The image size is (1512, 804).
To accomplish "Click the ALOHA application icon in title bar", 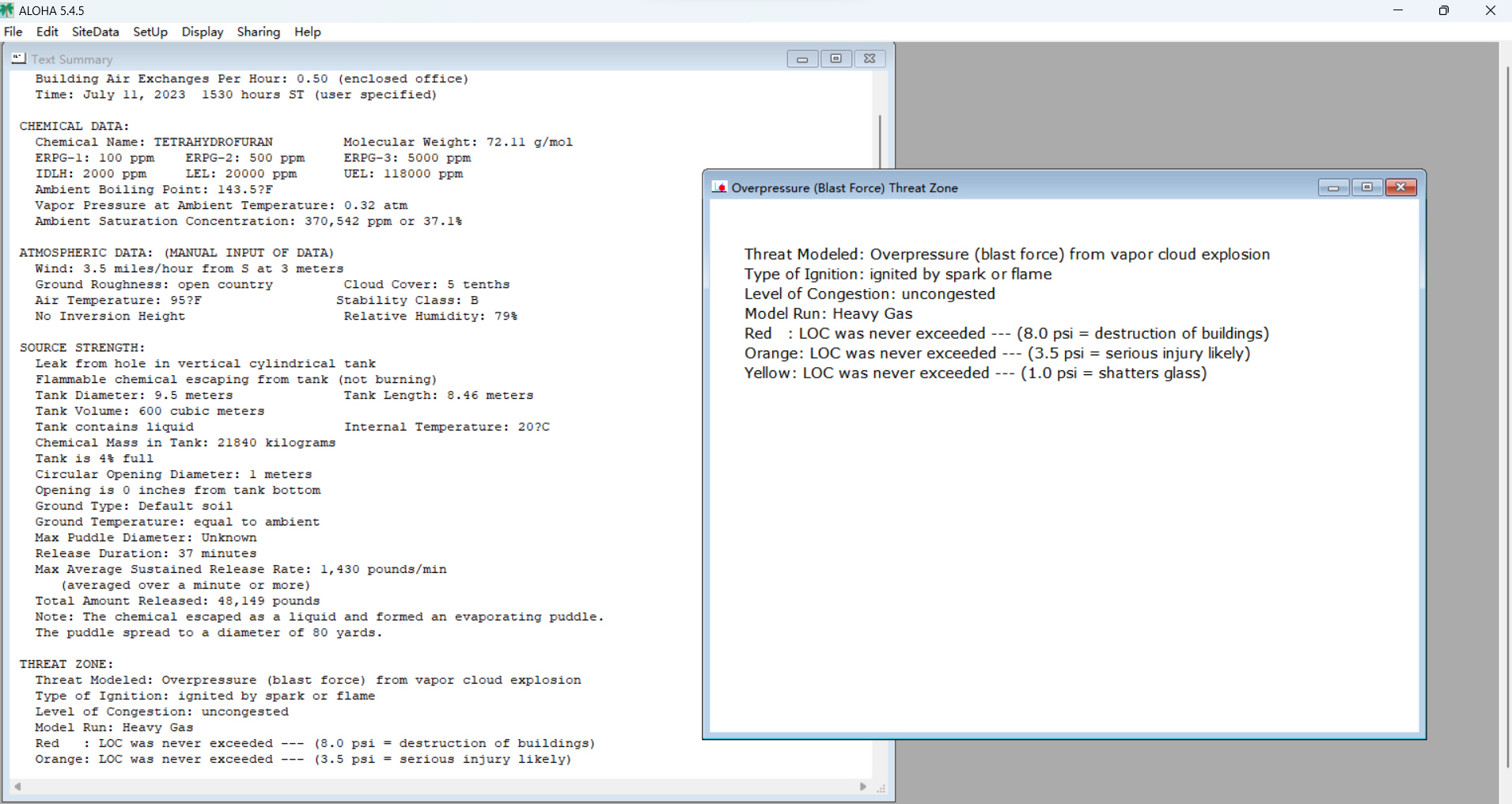I will tap(8, 10).
